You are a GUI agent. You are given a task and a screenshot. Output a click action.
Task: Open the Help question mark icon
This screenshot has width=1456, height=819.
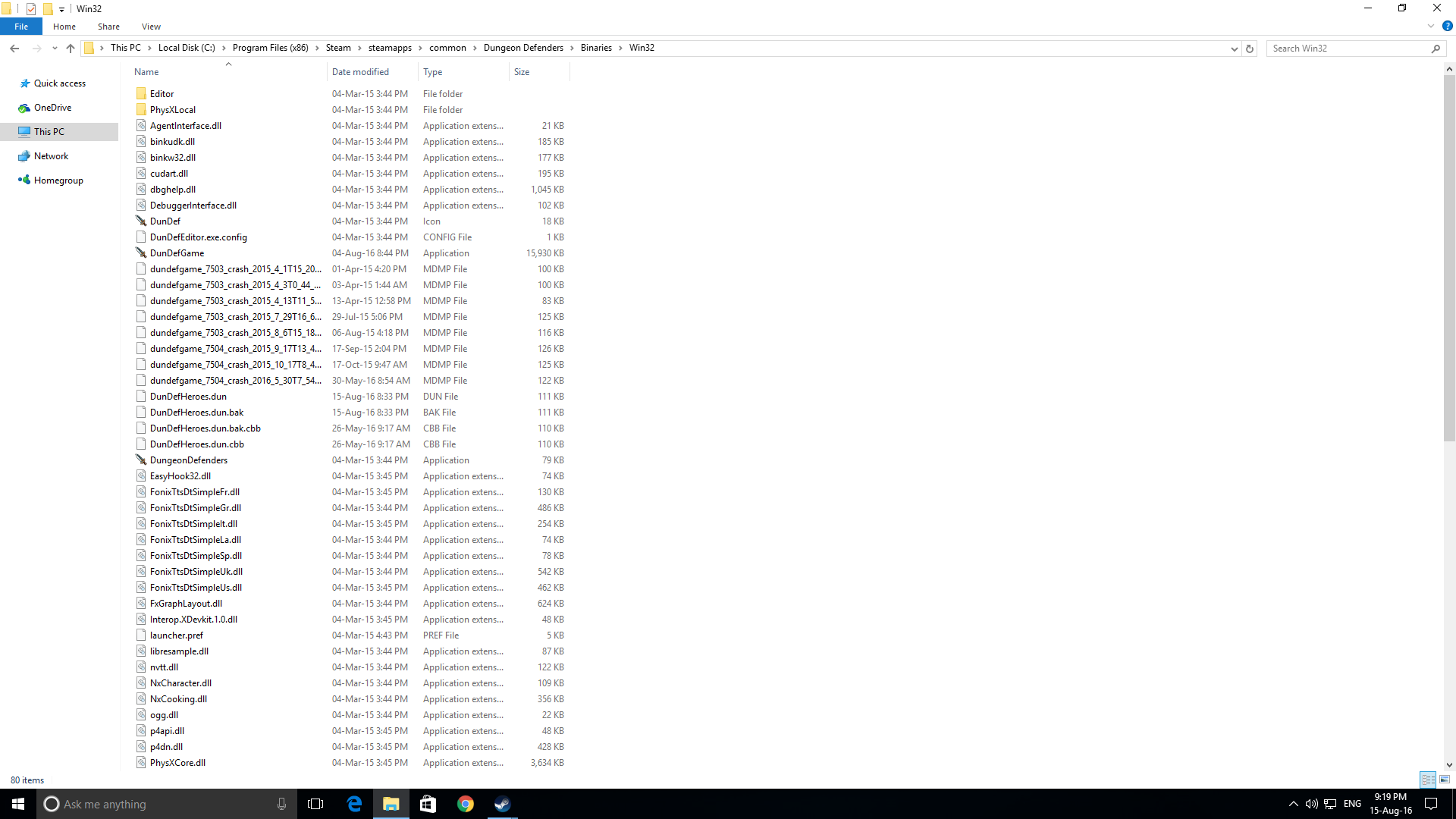coord(1447,26)
